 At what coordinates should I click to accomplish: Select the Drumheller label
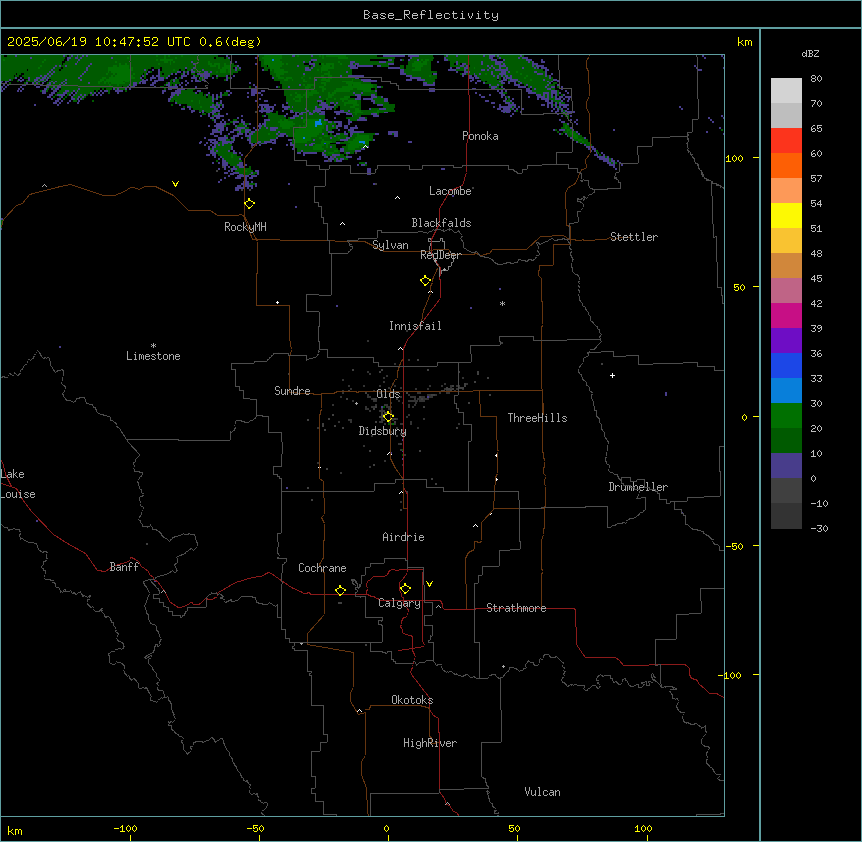pyautogui.click(x=638, y=487)
